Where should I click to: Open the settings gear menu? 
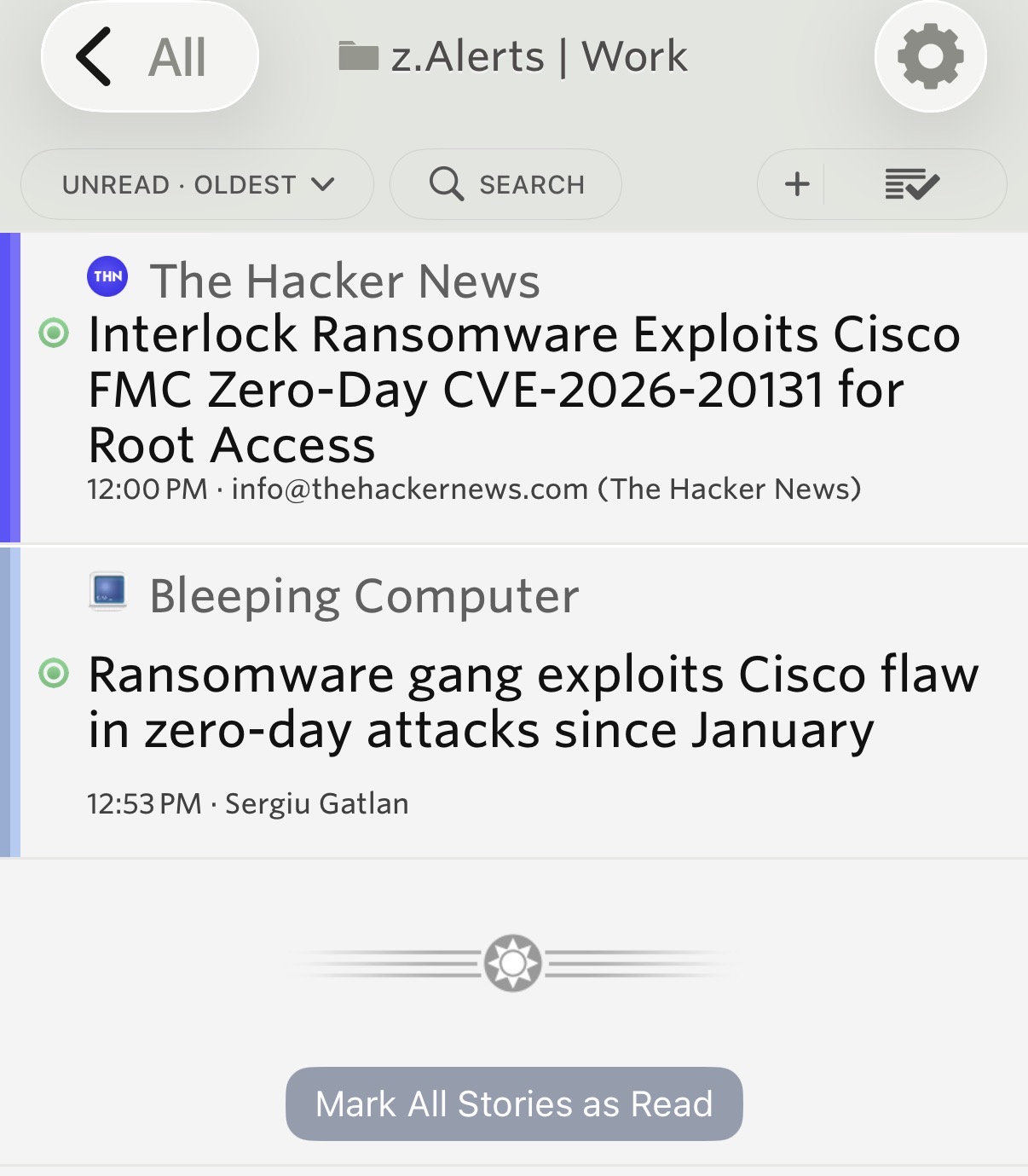pyautogui.click(x=930, y=56)
